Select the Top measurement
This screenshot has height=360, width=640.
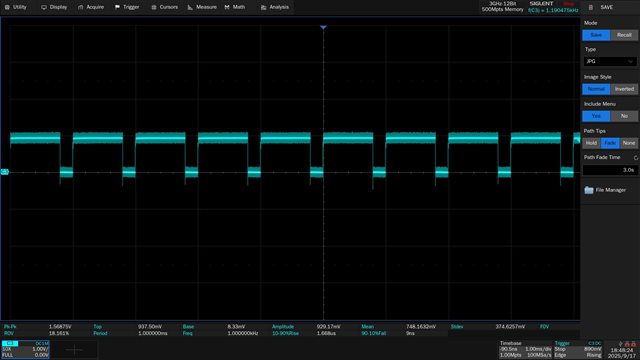[x=97, y=327]
